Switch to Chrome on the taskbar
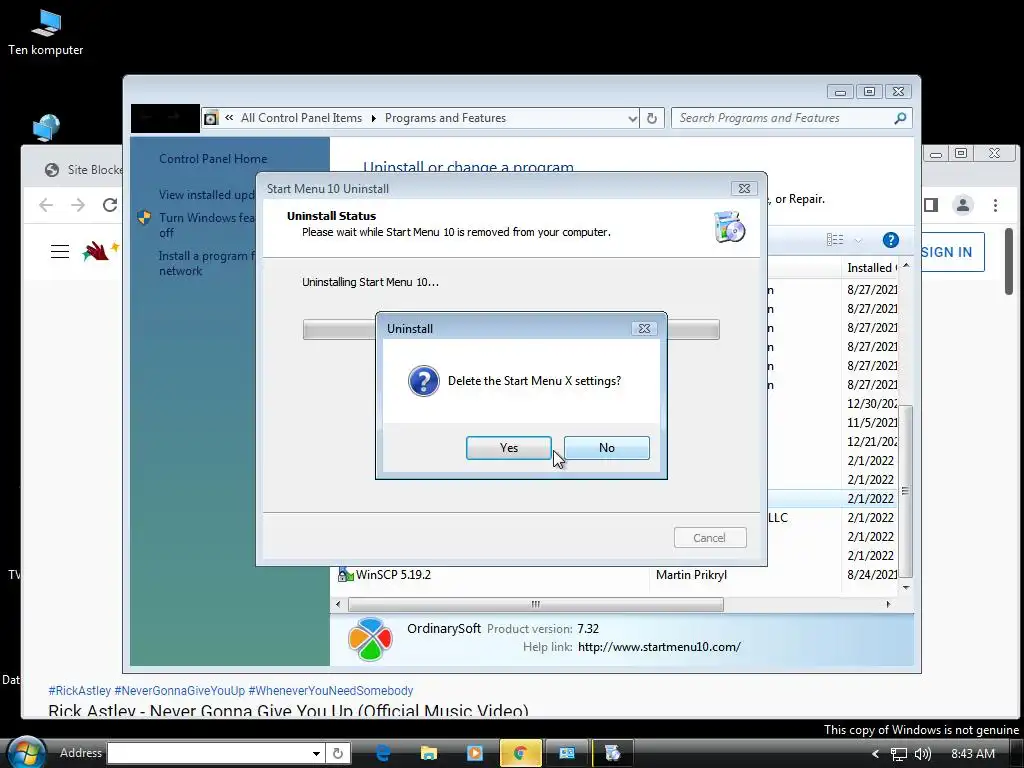Viewport: 1024px width, 768px height. click(x=520, y=753)
